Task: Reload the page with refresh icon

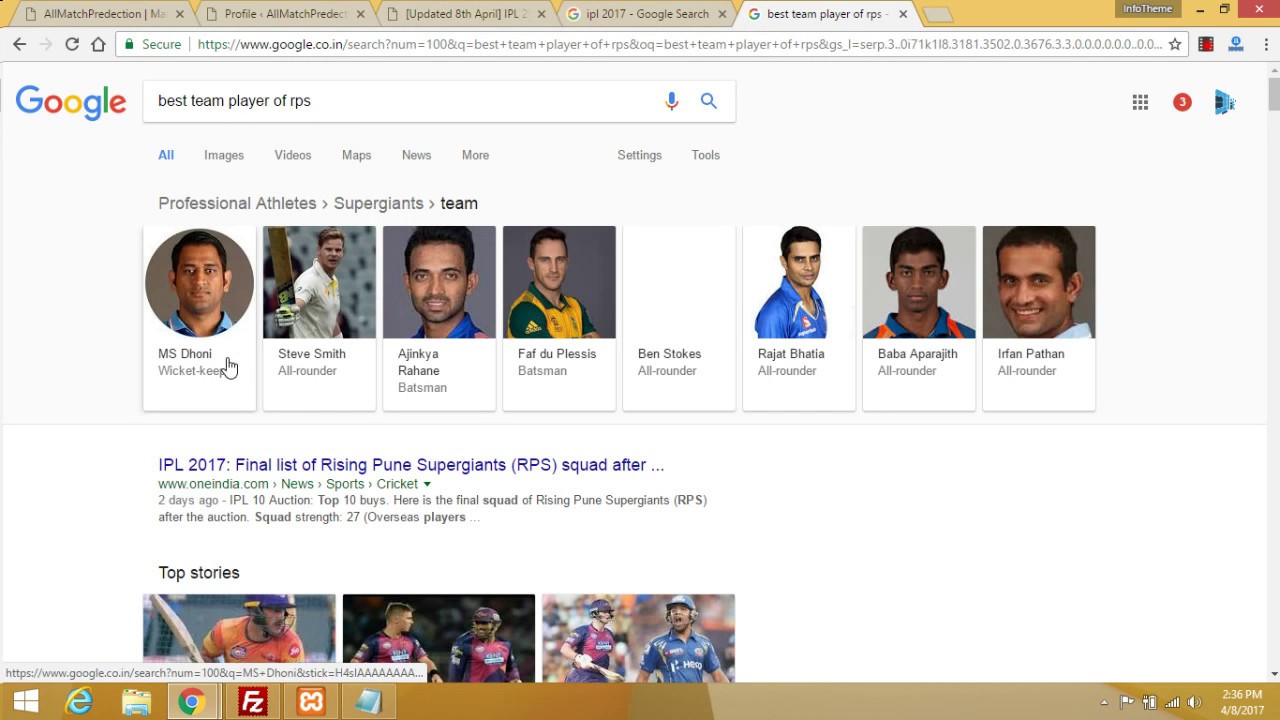Action: tap(72, 44)
